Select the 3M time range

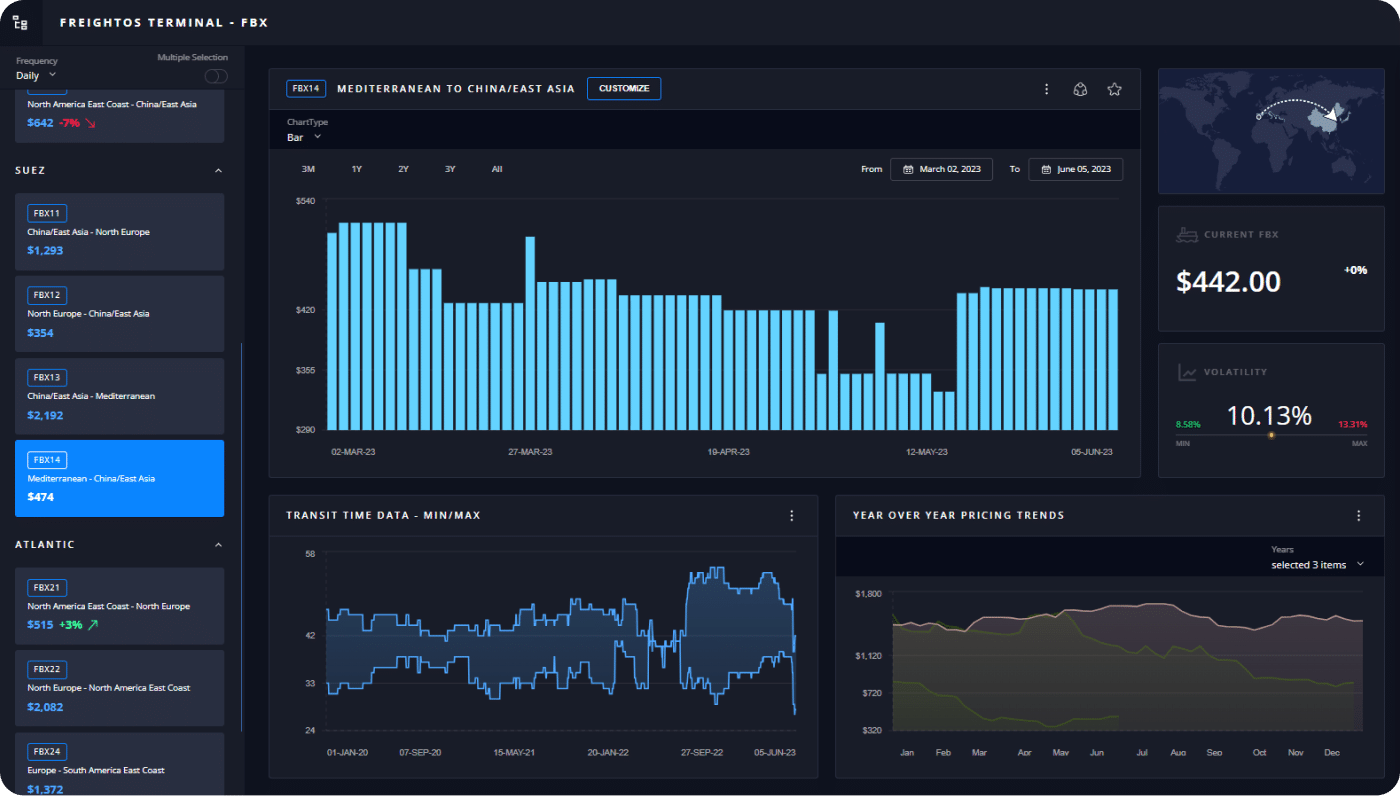(308, 169)
